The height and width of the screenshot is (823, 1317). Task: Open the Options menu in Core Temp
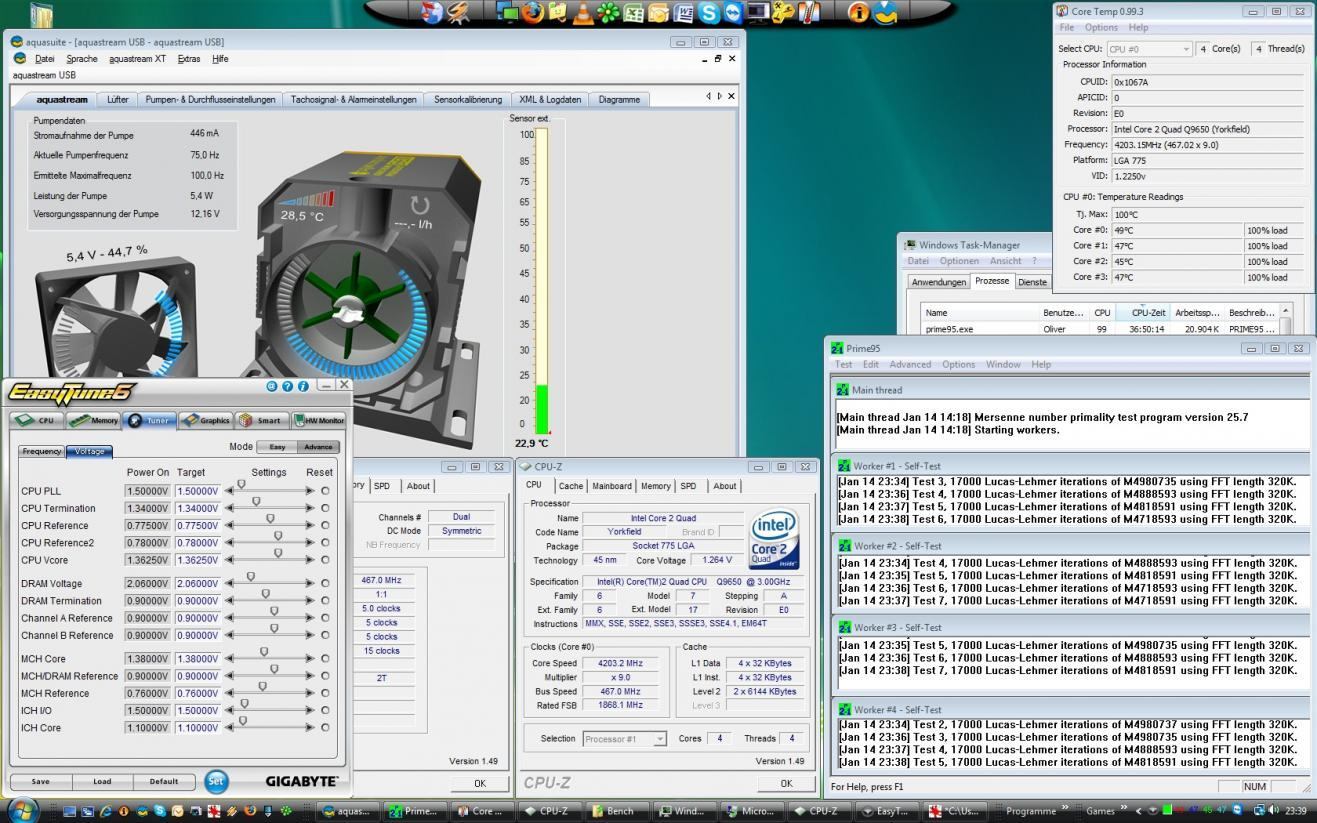coord(1101,27)
